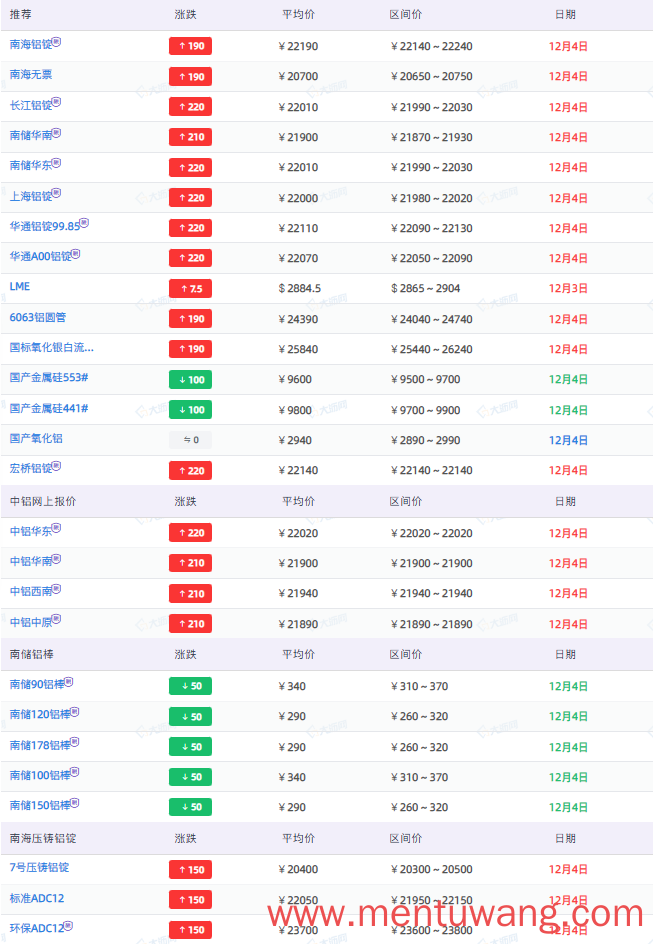Click the round badge icon beside 南储华南

(x=57, y=132)
